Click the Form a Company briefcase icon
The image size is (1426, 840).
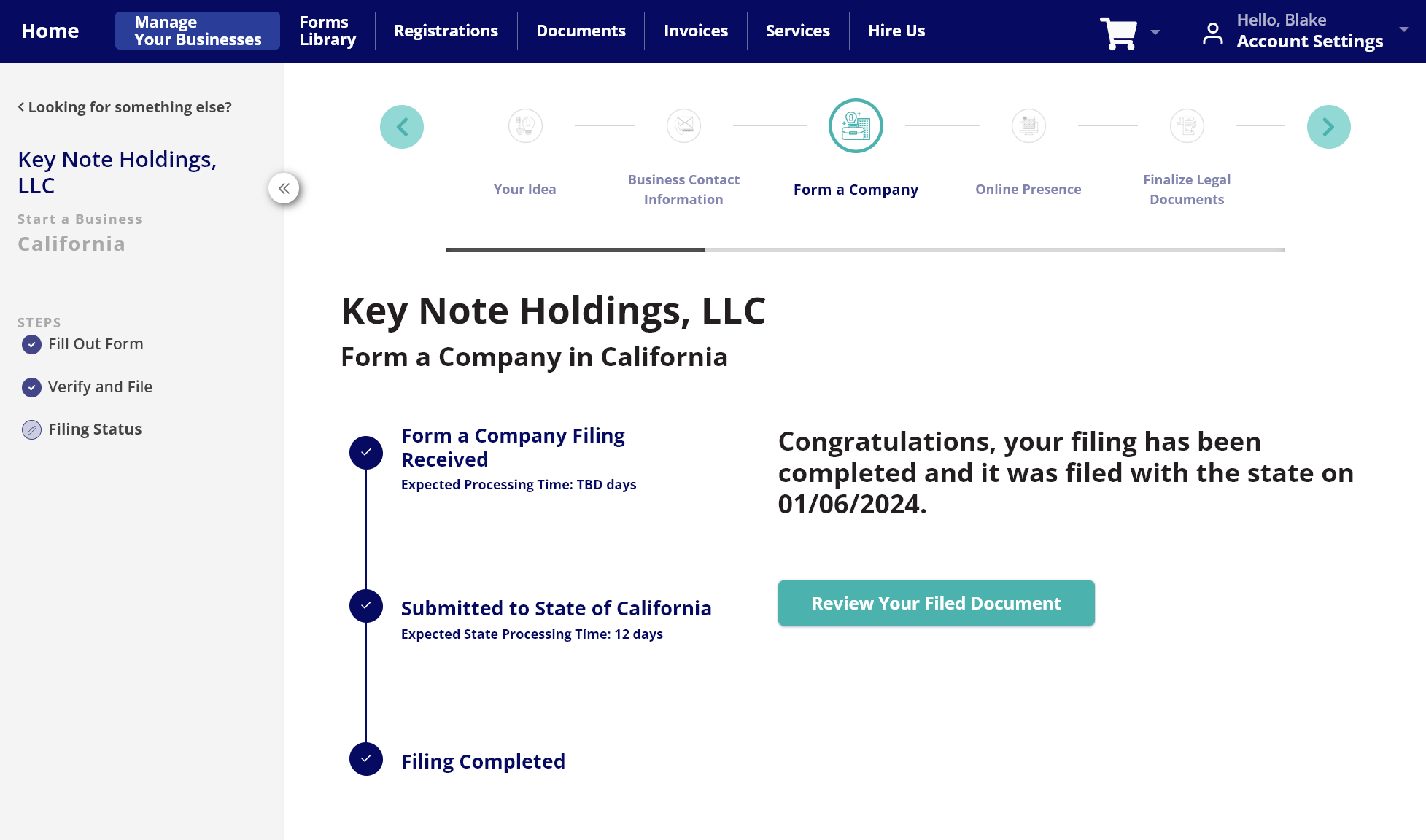[856, 125]
